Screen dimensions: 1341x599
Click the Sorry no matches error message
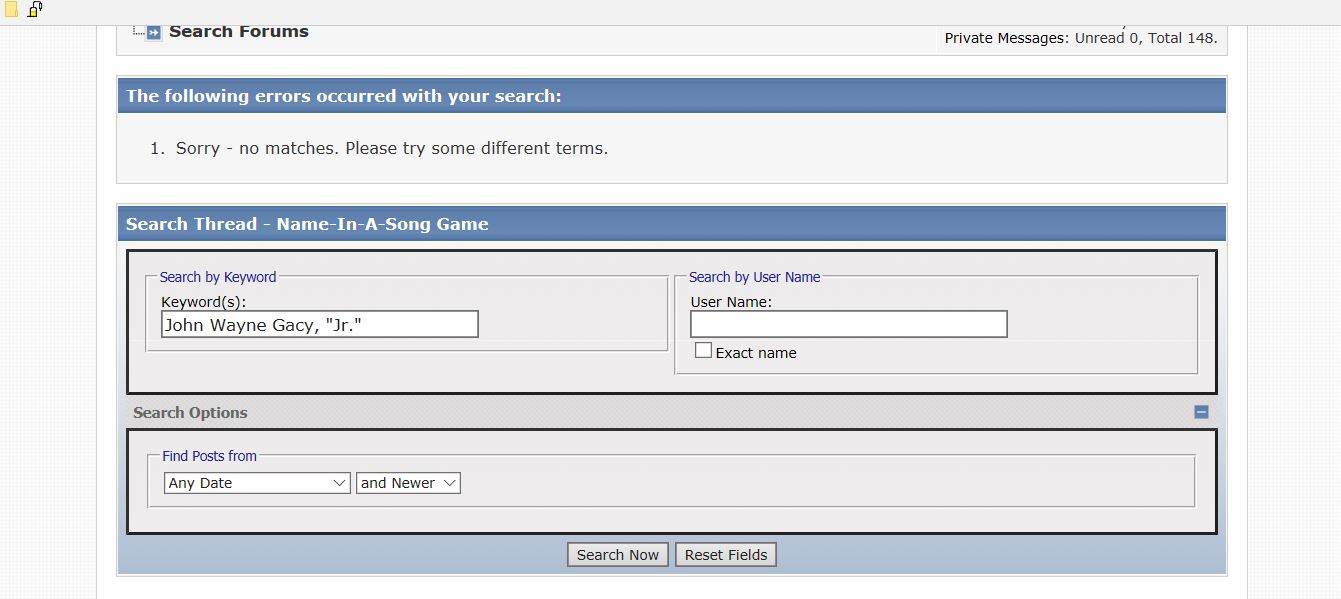click(x=391, y=148)
